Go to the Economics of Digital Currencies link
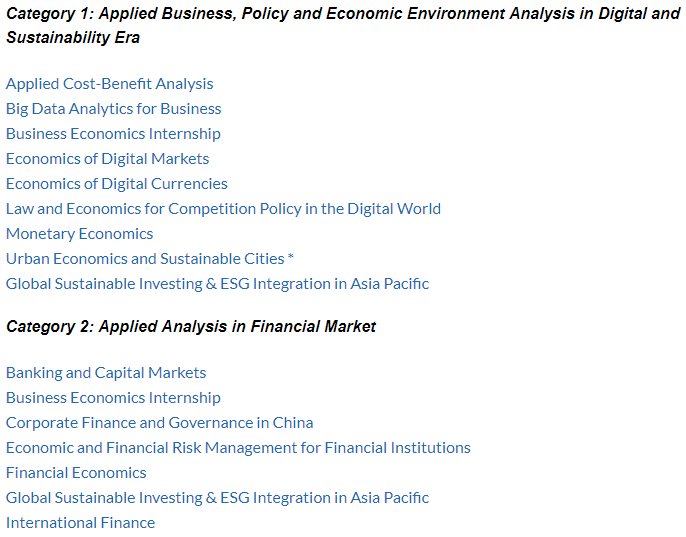 pos(116,183)
